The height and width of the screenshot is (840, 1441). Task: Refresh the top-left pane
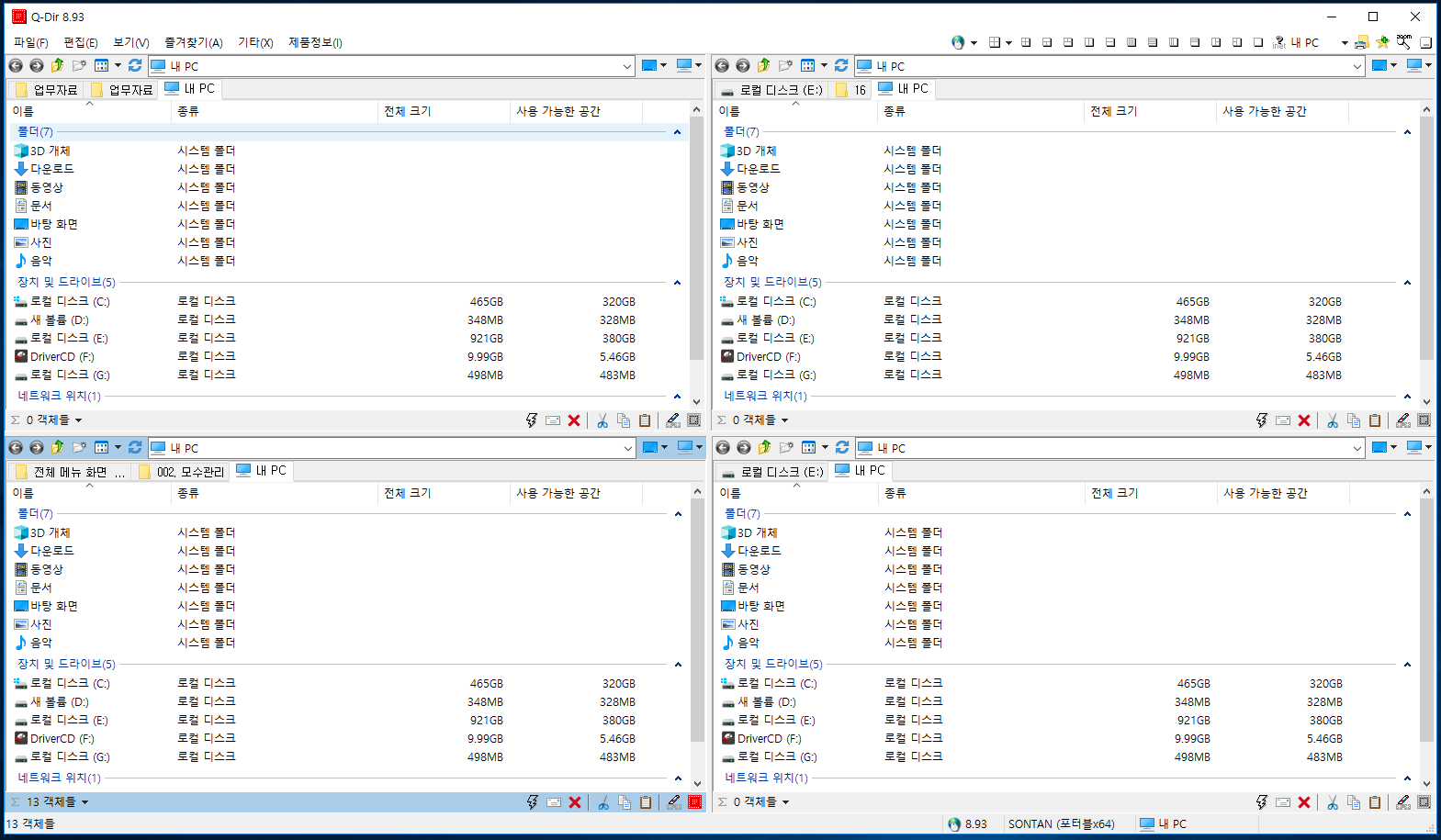point(135,65)
